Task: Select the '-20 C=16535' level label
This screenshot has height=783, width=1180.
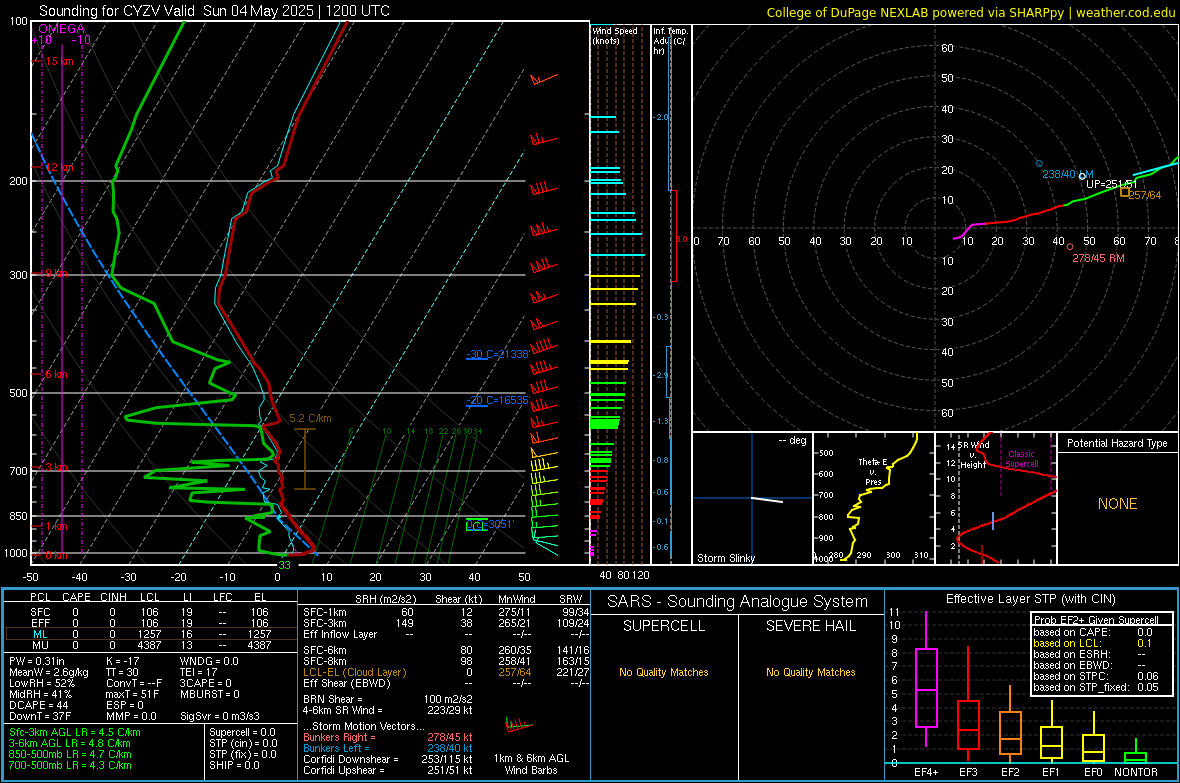Action: point(498,400)
